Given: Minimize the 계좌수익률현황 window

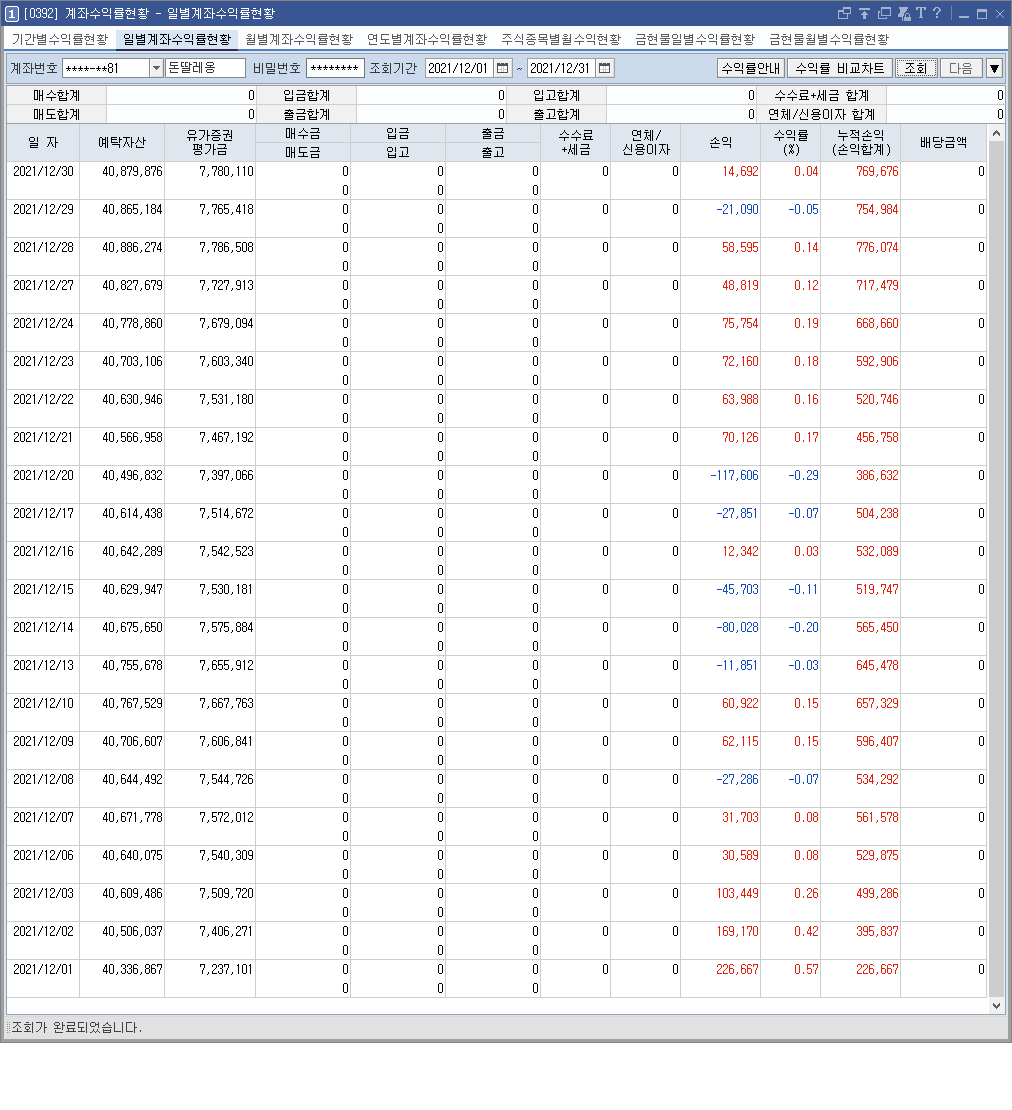Looking at the screenshot, I should point(964,14).
